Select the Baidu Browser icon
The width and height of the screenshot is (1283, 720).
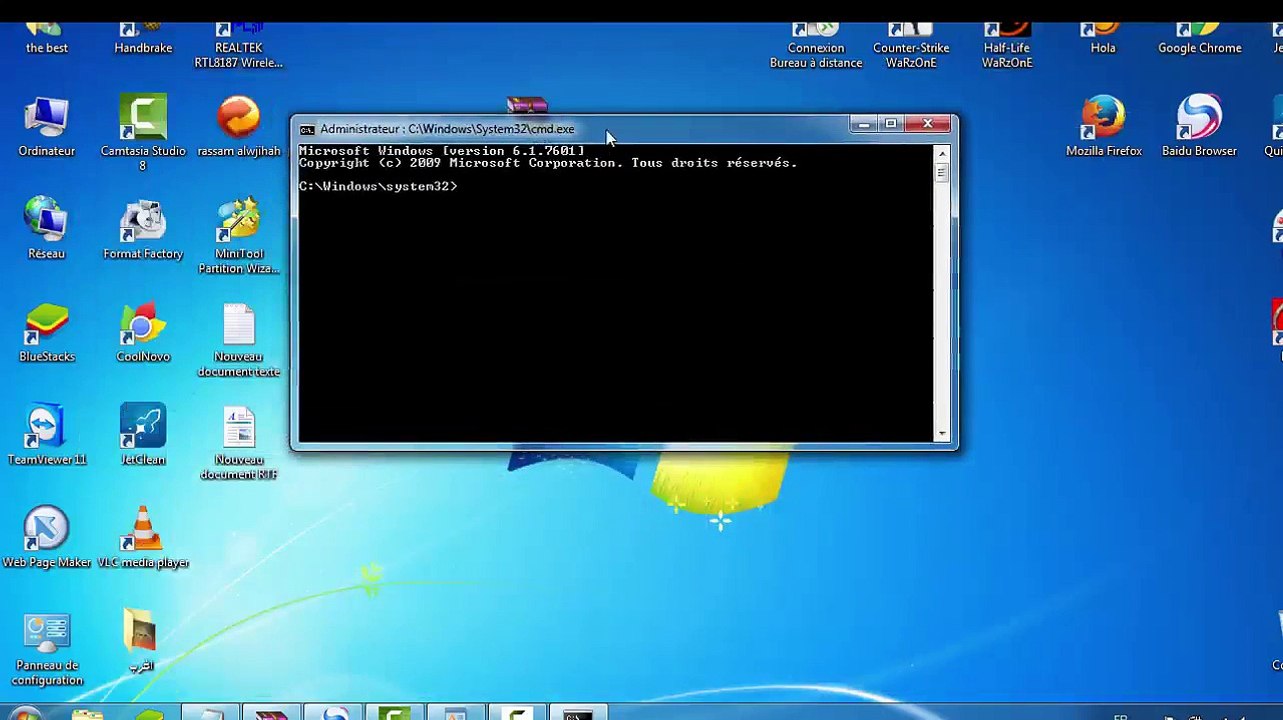coord(1199,128)
